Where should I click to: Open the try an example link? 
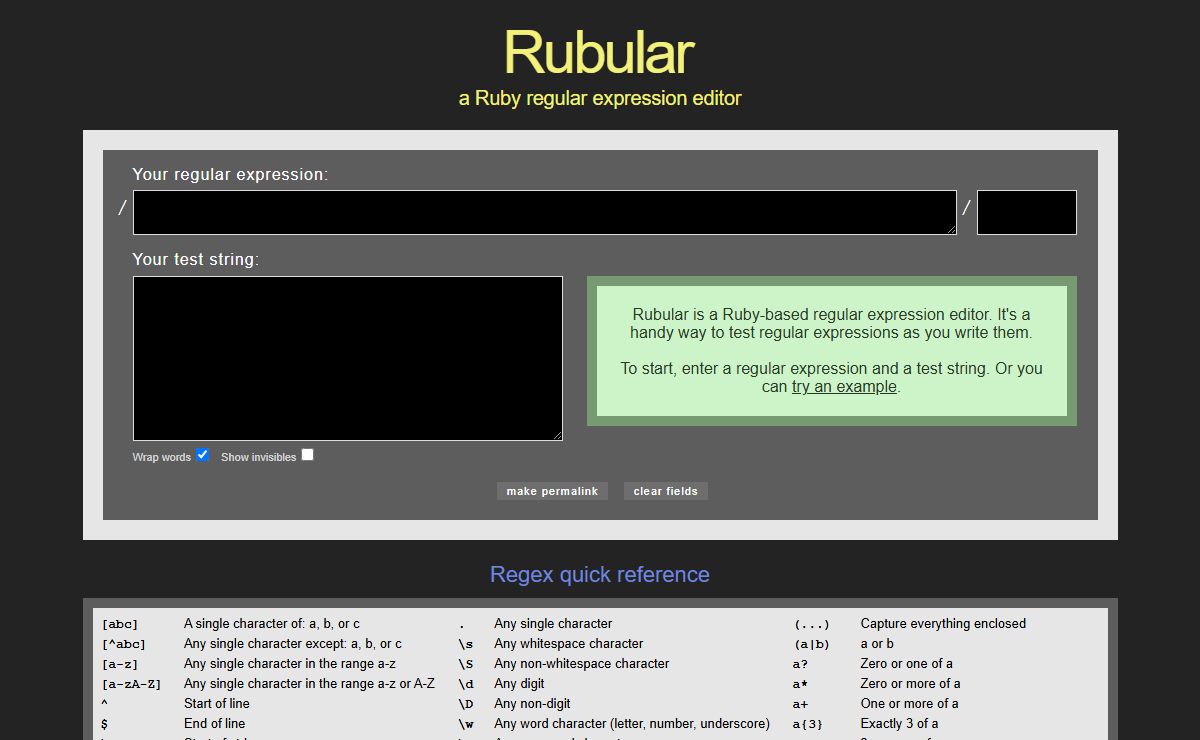(x=844, y=387)
